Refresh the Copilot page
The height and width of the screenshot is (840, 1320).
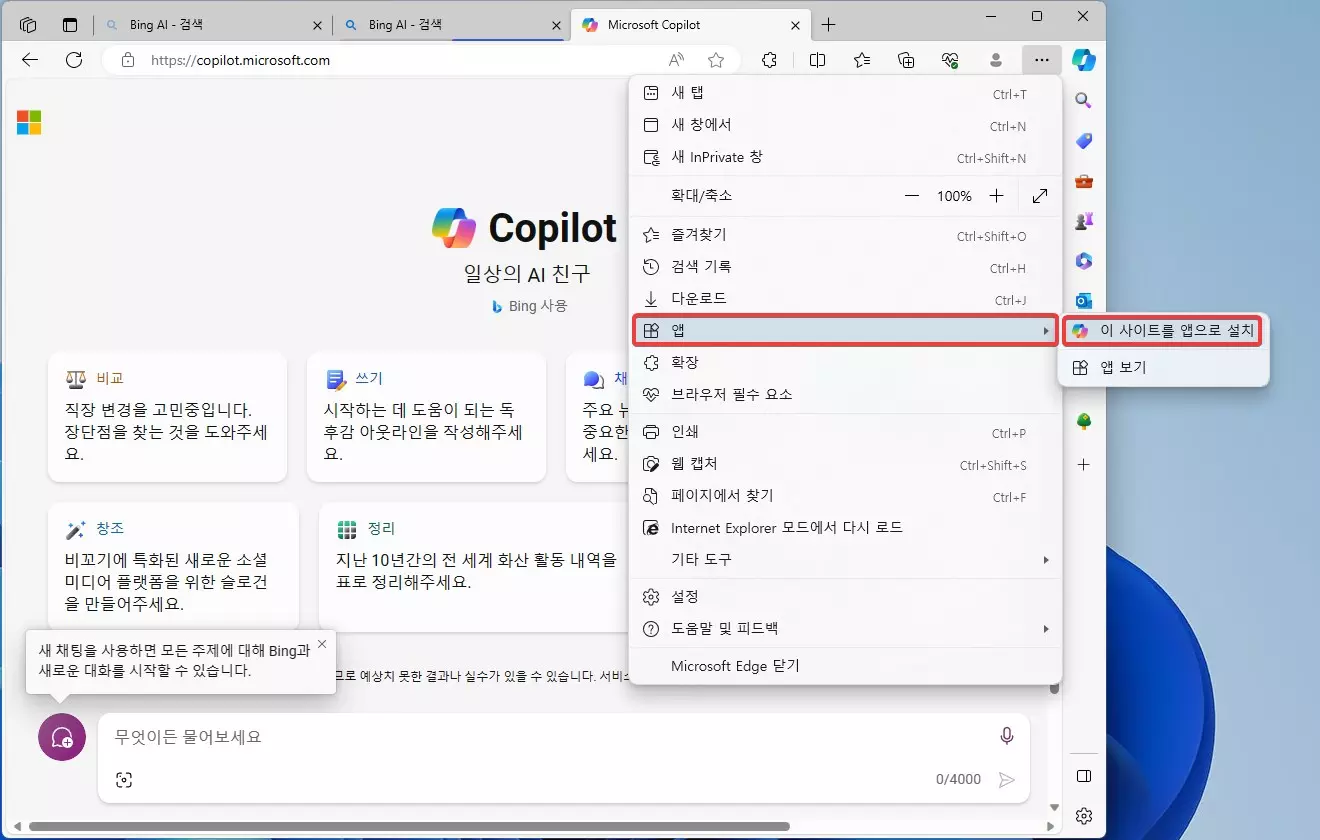pos(74,60)
